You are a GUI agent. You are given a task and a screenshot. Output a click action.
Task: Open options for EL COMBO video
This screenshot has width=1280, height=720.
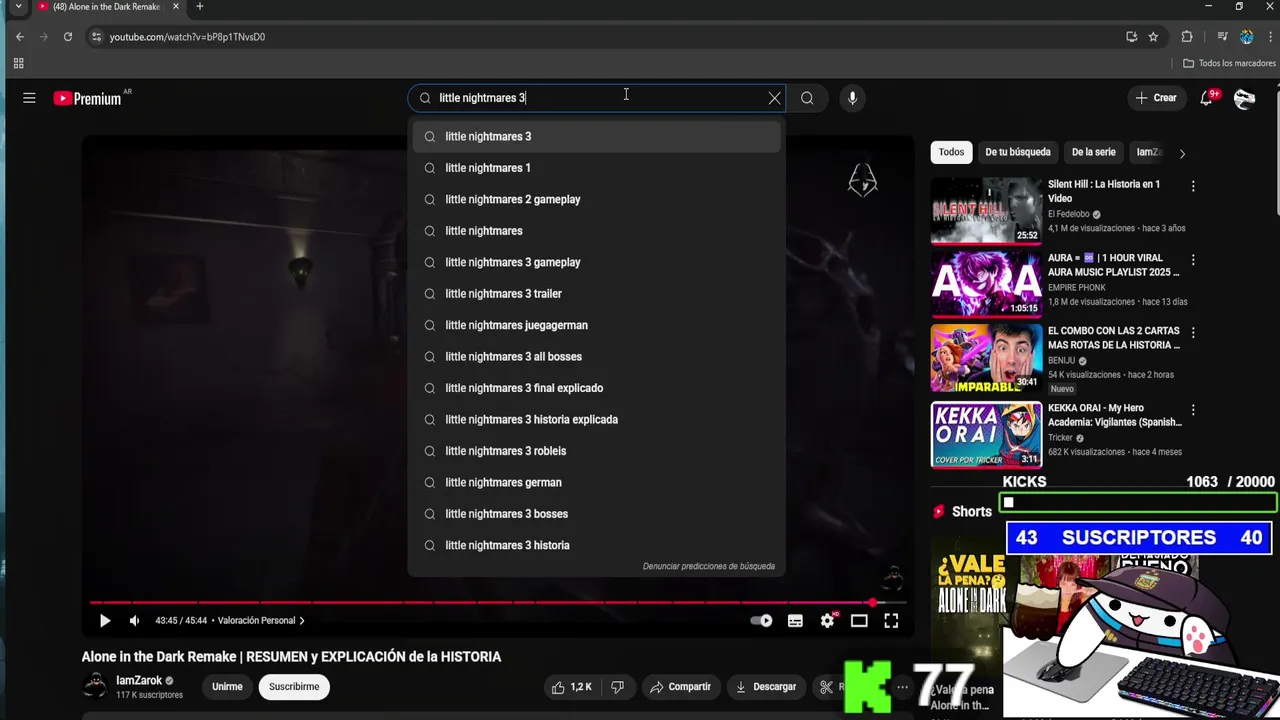tap(1193, 332)
